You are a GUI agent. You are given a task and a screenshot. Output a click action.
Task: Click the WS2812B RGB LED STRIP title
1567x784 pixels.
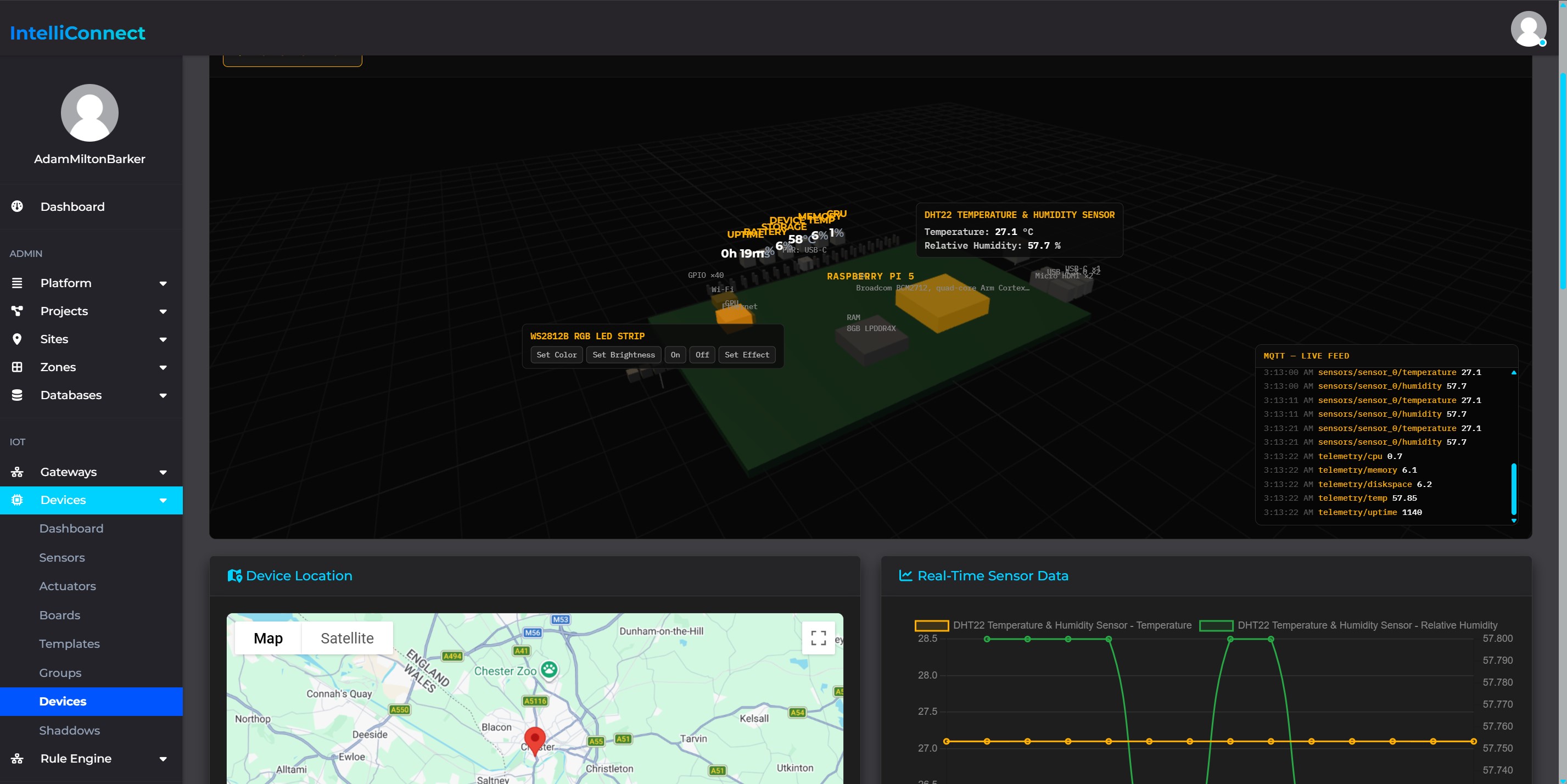[x=587, y=336]
